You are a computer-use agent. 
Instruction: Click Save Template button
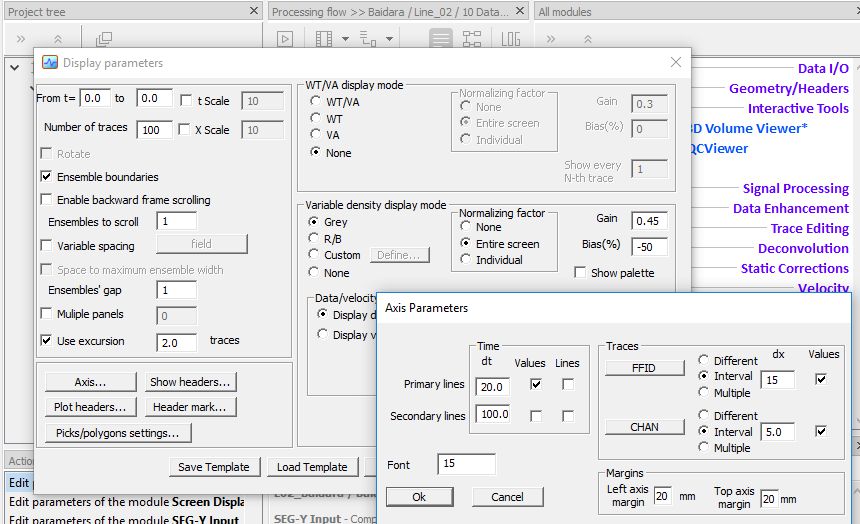tap(214, 467)
